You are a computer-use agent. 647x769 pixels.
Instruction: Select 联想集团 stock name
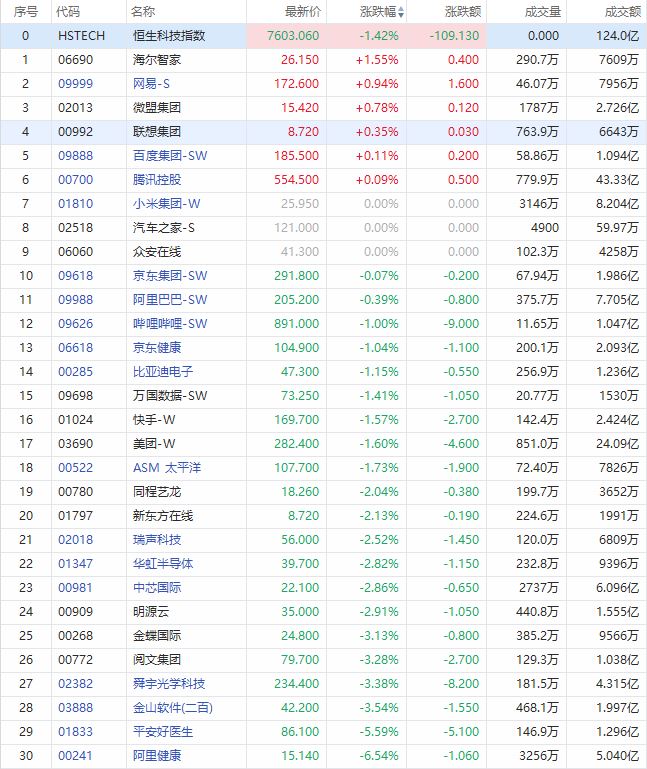(157, 132)
